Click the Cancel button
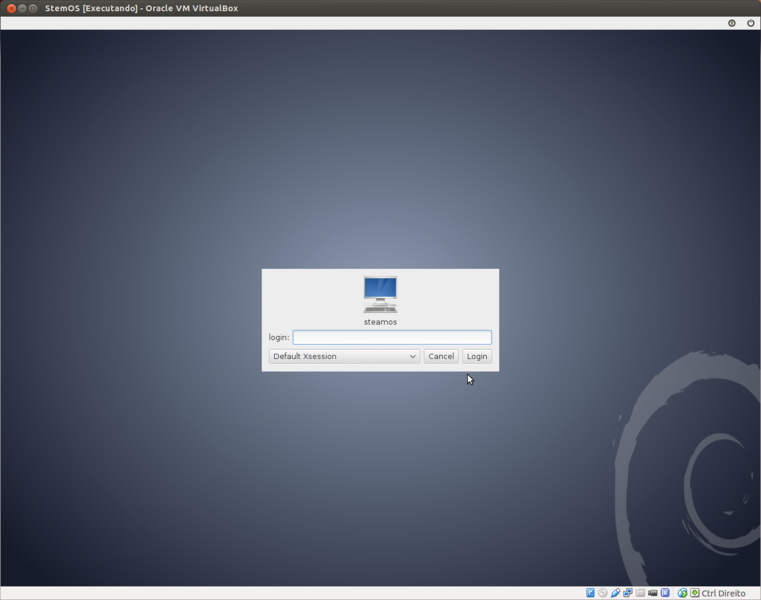 click(441, 356)
